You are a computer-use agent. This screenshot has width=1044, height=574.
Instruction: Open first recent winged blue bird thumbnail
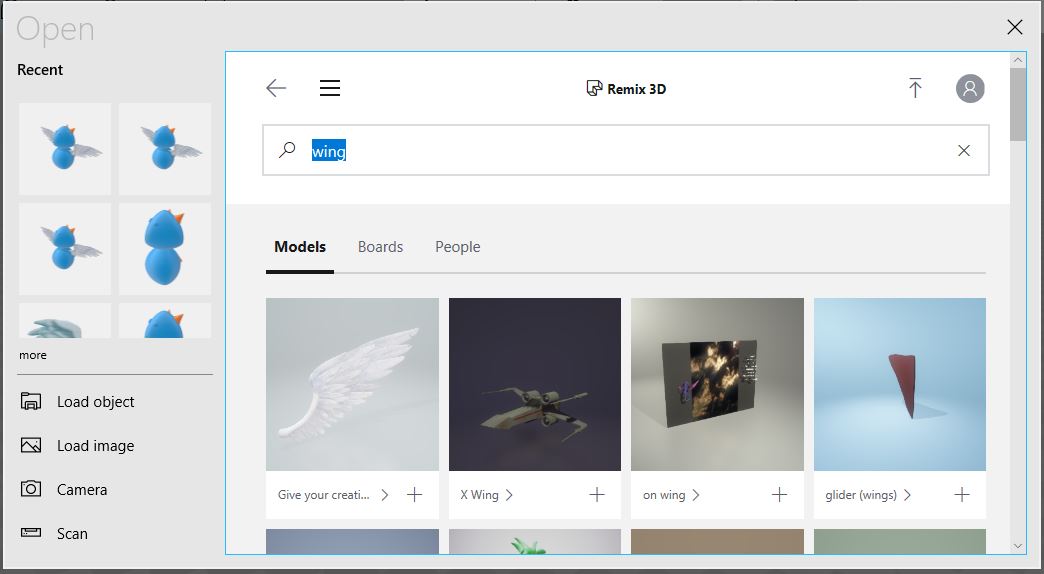pos(65,148)
